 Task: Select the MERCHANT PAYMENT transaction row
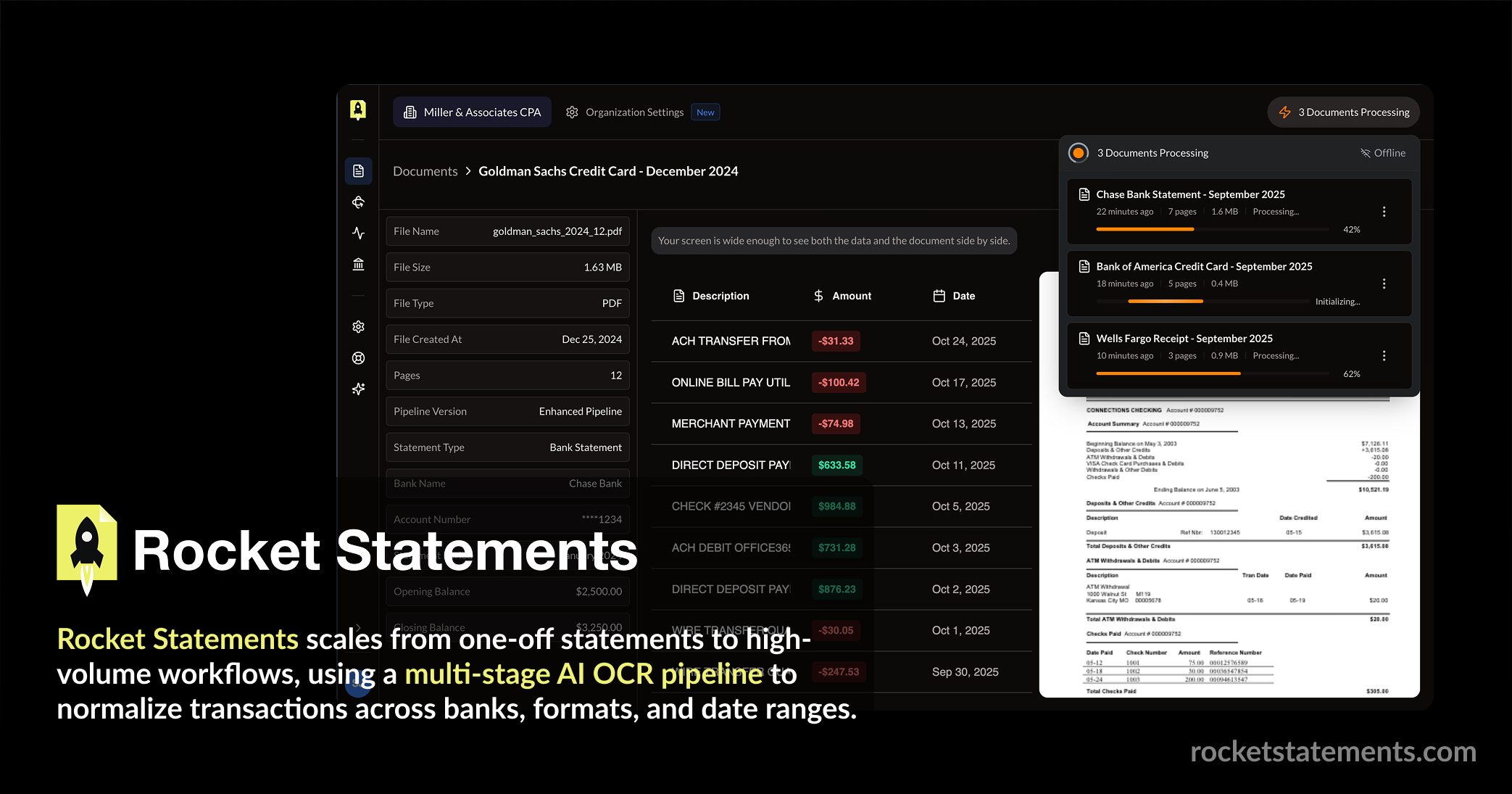point(842,423)
